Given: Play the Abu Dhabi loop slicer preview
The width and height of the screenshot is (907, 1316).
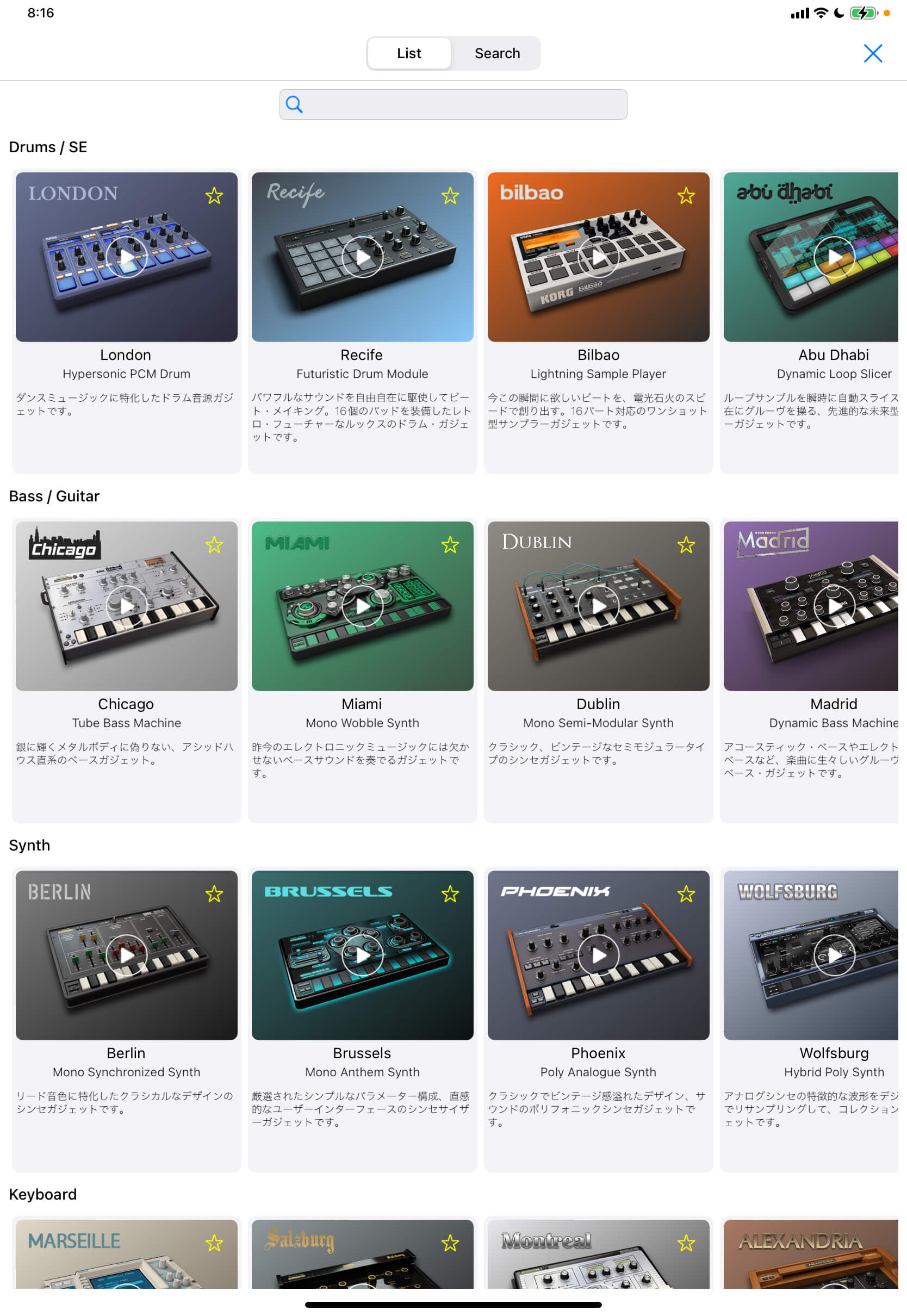Looking at the screenshot, I should [x=834, y=257].
